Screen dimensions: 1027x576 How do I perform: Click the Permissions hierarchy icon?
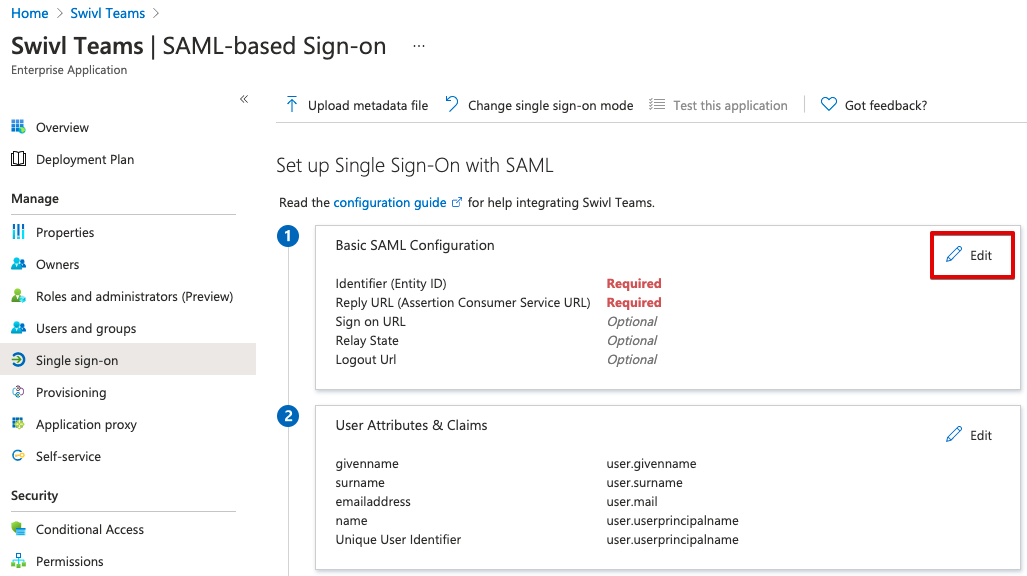pyautogui.click(x=18, y=560)
